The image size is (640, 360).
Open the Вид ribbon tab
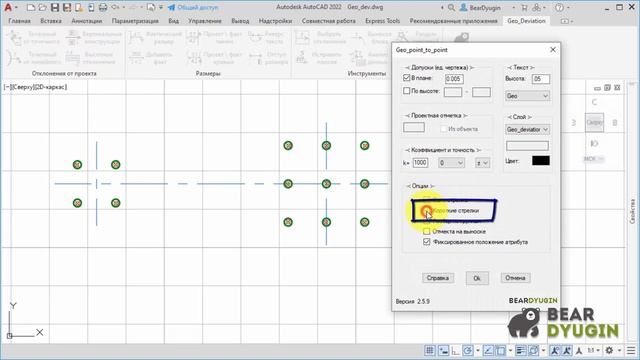coord(173,21)
